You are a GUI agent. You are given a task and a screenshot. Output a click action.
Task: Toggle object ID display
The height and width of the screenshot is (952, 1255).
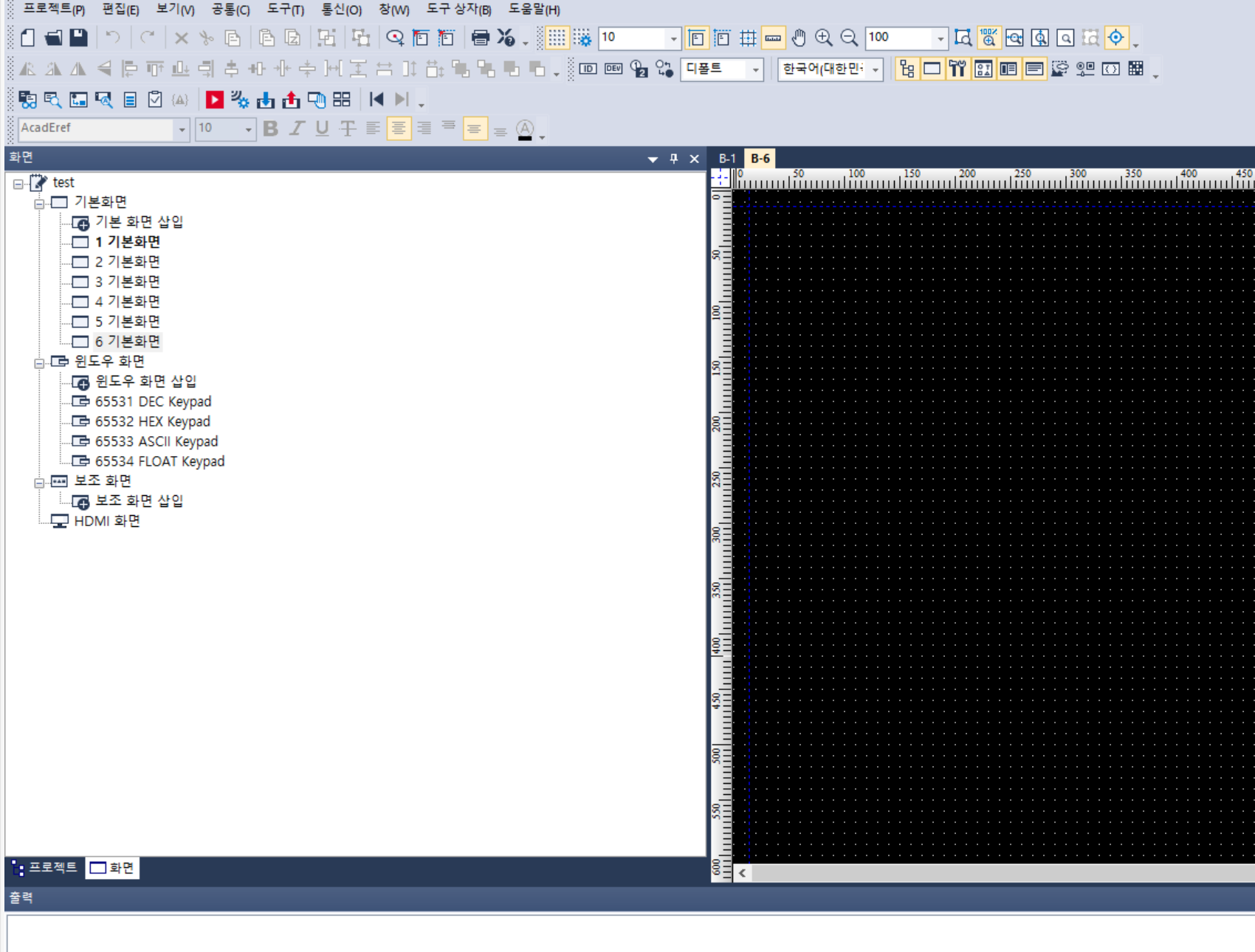tap(588, 69)
